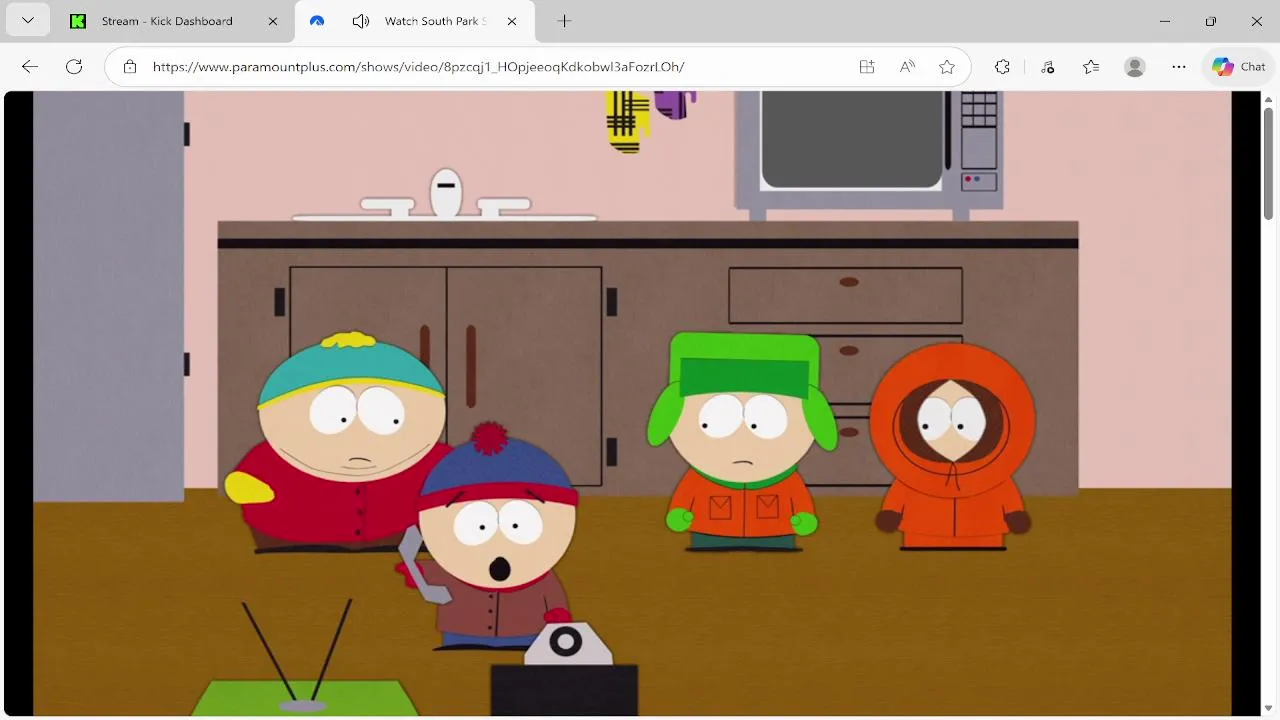Click the Kick favicon on the first tab
Screen dimensions: 1280x720
(x=78, y=21)
